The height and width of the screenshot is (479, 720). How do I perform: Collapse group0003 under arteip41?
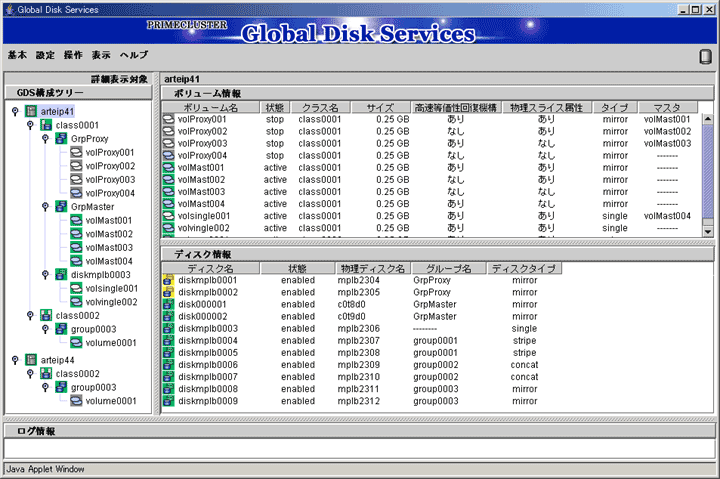(x=45, y=329)
